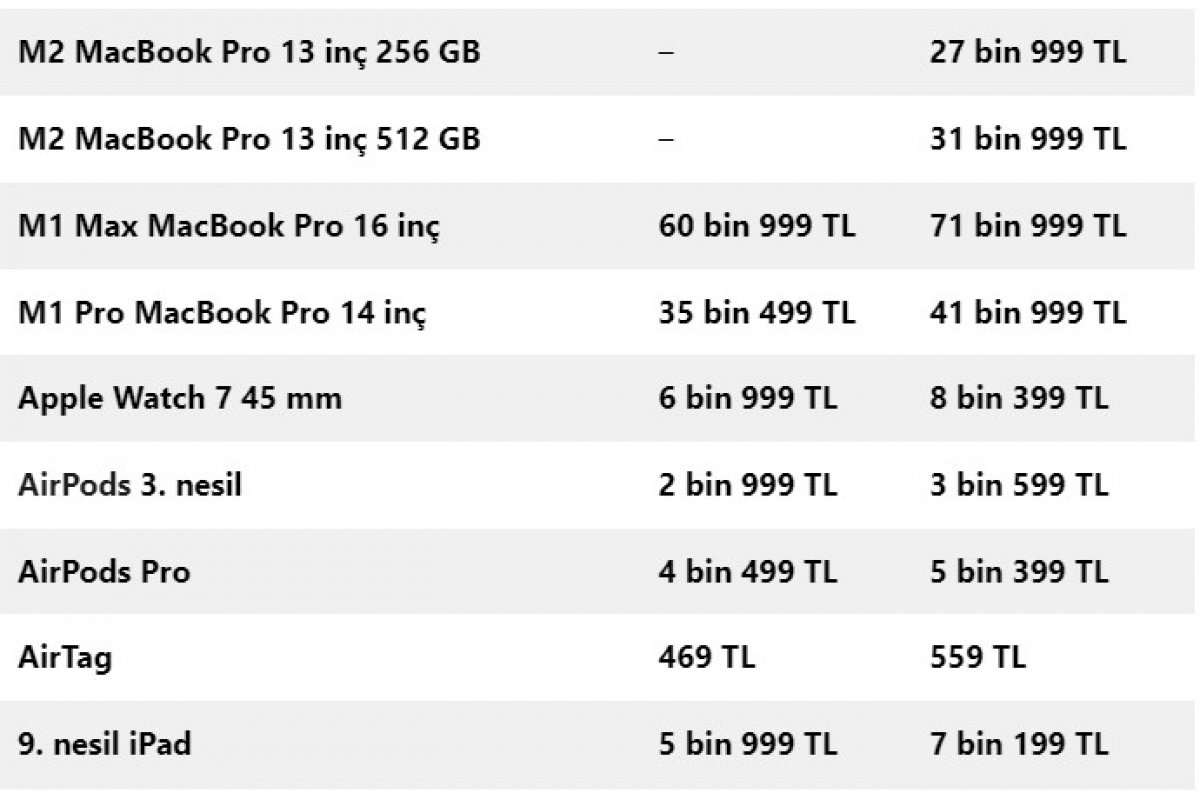This screenshot has width=1200, height=793.
Task: Click the 7 bin 199 TL price
Action: coord(1019,744)
